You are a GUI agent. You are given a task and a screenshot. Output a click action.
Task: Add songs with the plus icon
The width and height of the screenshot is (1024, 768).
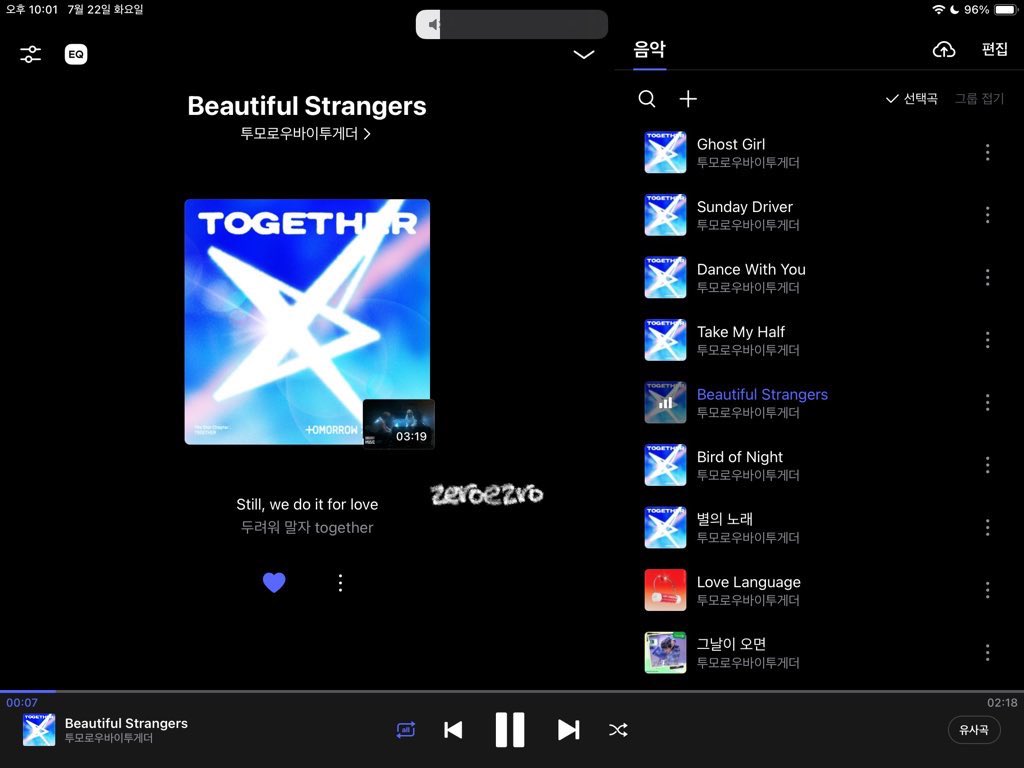click(x=688, y=99)
